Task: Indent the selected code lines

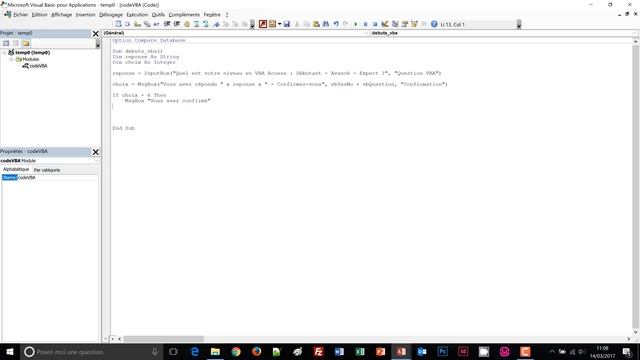Action: [167, 24]
